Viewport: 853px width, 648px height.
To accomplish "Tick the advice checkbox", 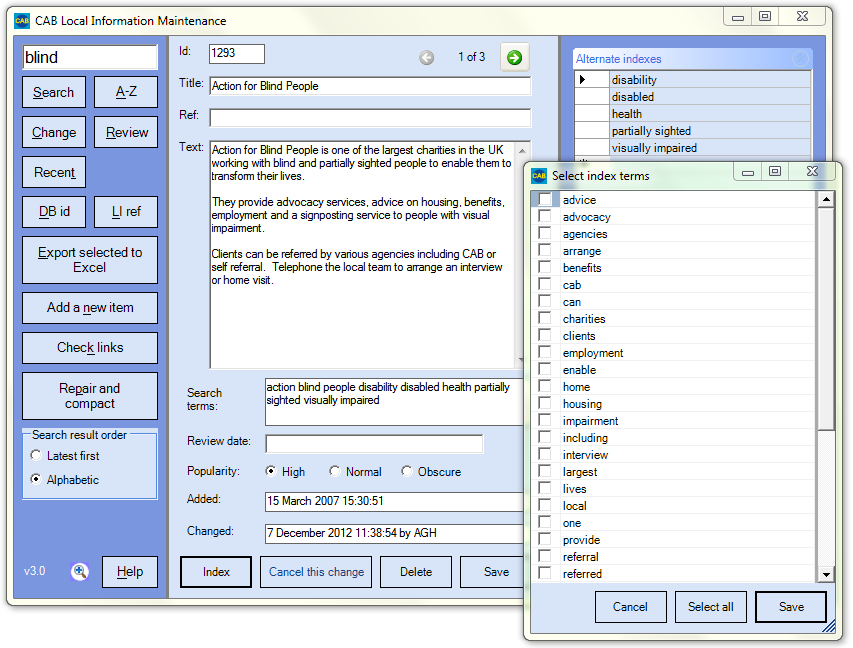I will (545, 199).
